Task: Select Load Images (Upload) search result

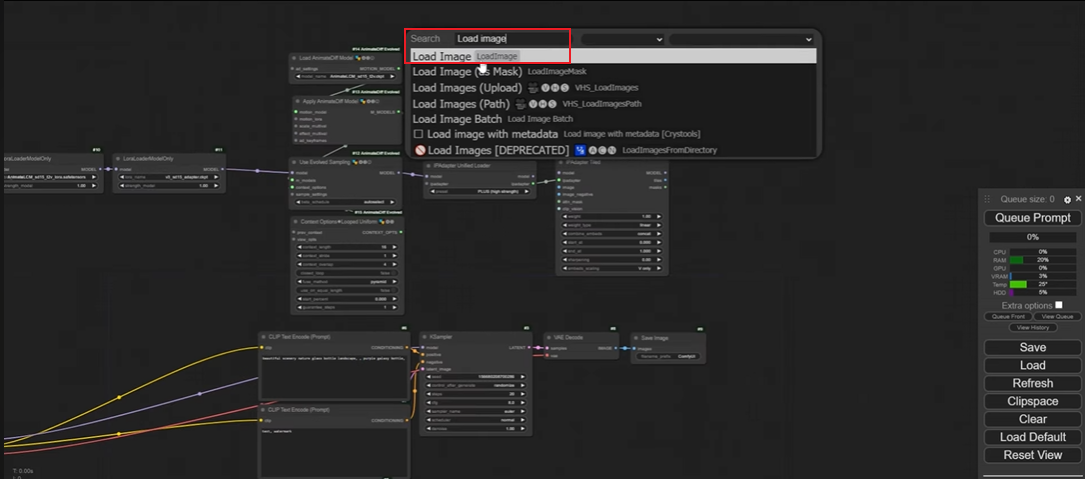Action: tap(613, 88)
